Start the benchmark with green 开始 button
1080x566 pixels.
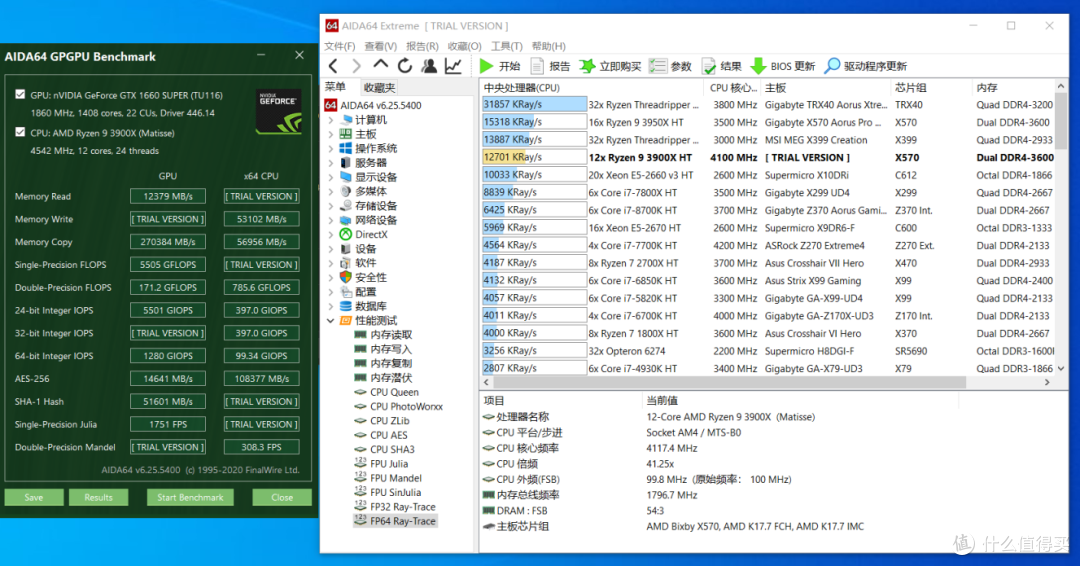(500, 66)
